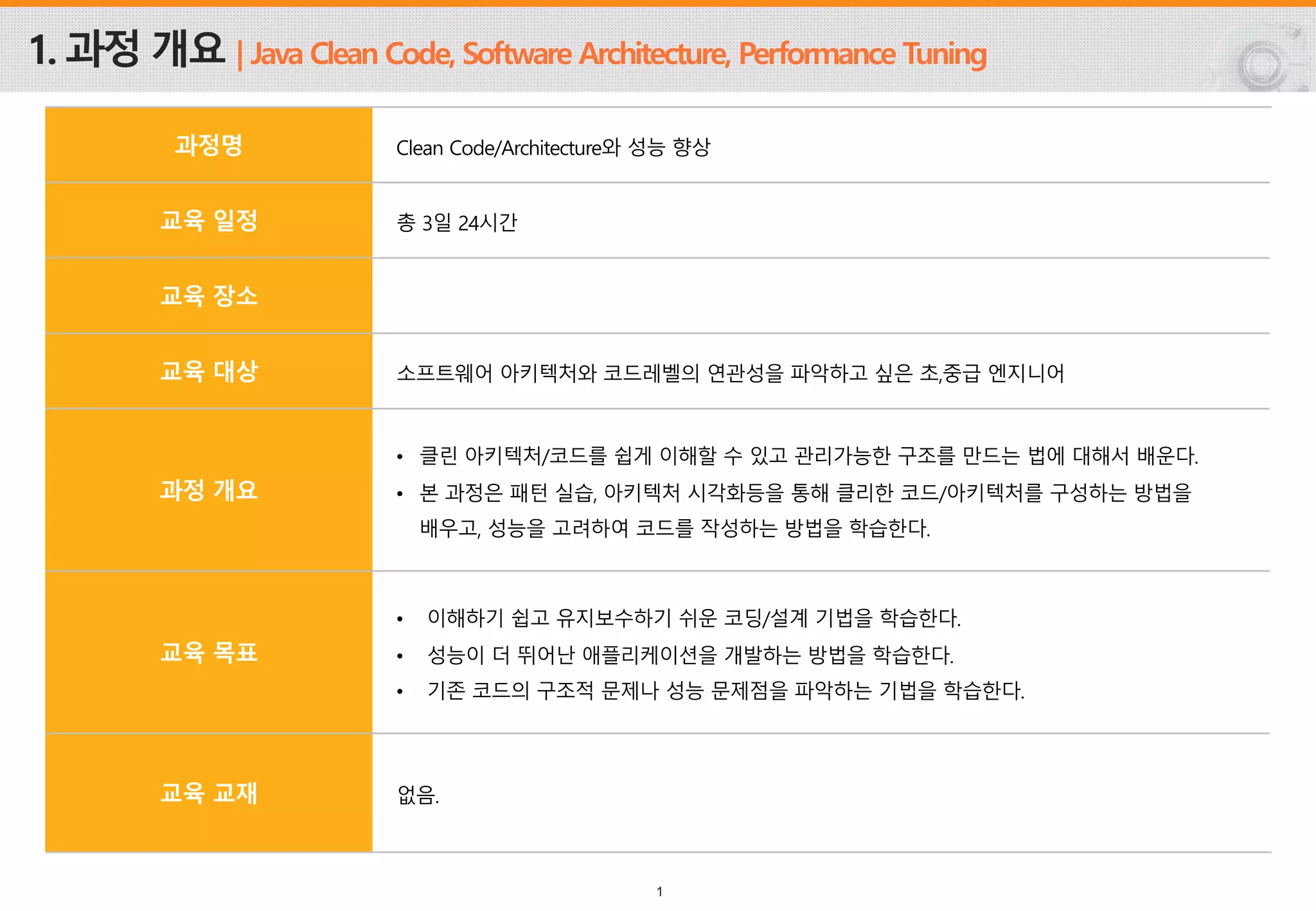1316x911 pixels.
Task: Click the 'Clean Code/Architecture와 성능 향상' text
Action: pos(553,148)
